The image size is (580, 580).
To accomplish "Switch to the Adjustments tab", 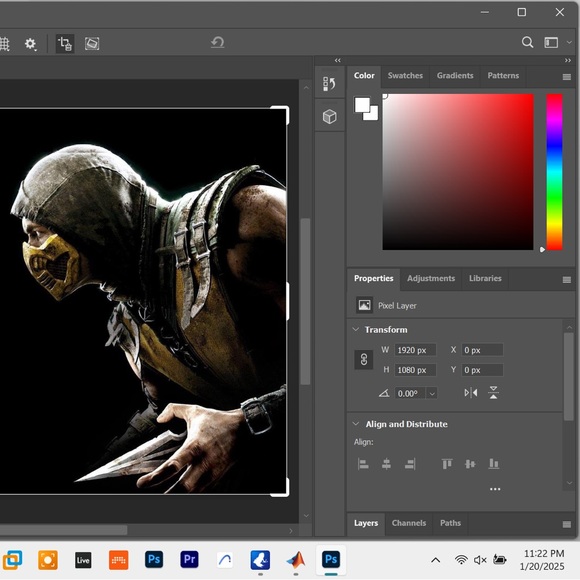I will [x=431, y=279].
